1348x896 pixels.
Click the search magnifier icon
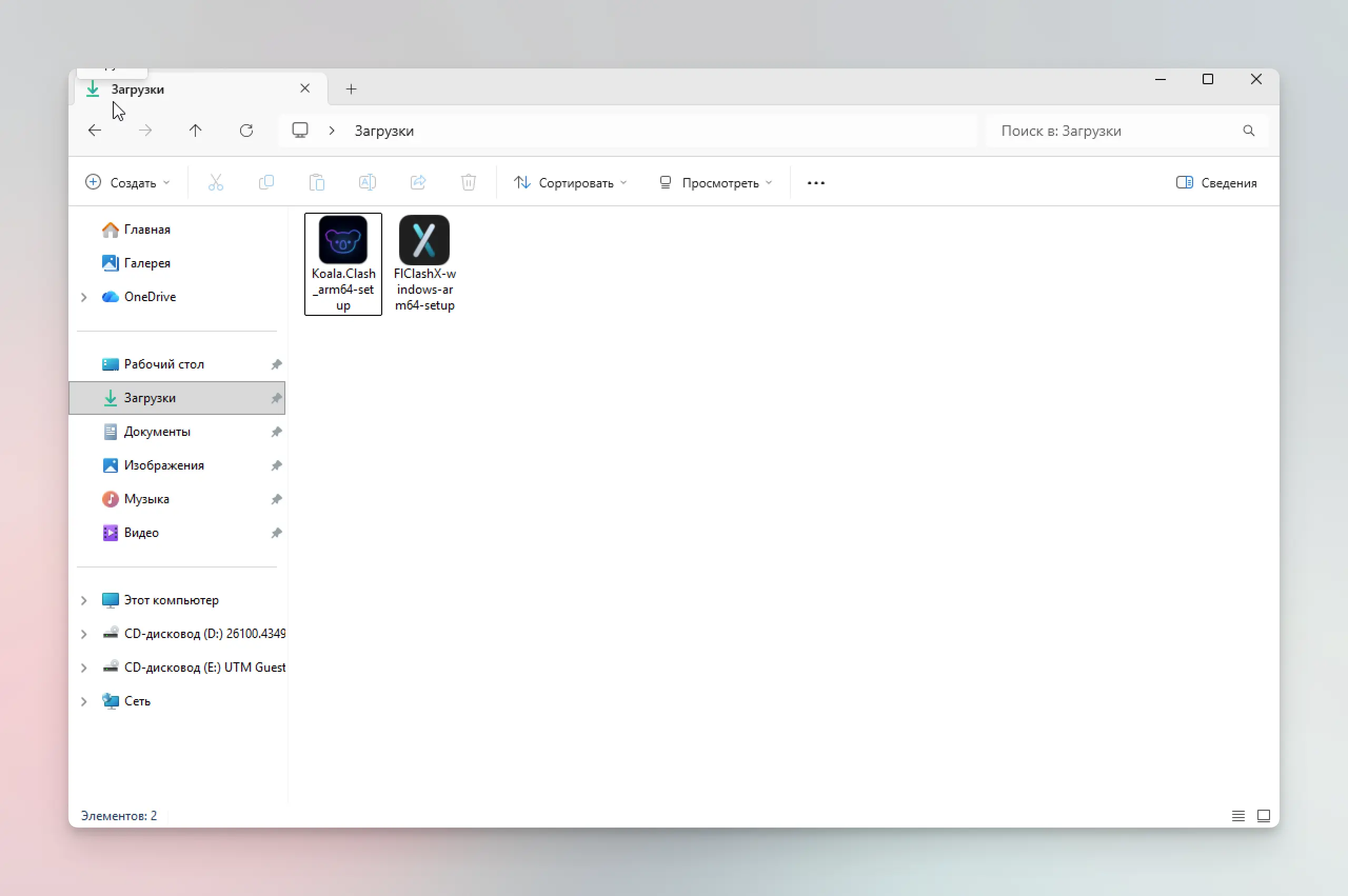[1248, 131]
